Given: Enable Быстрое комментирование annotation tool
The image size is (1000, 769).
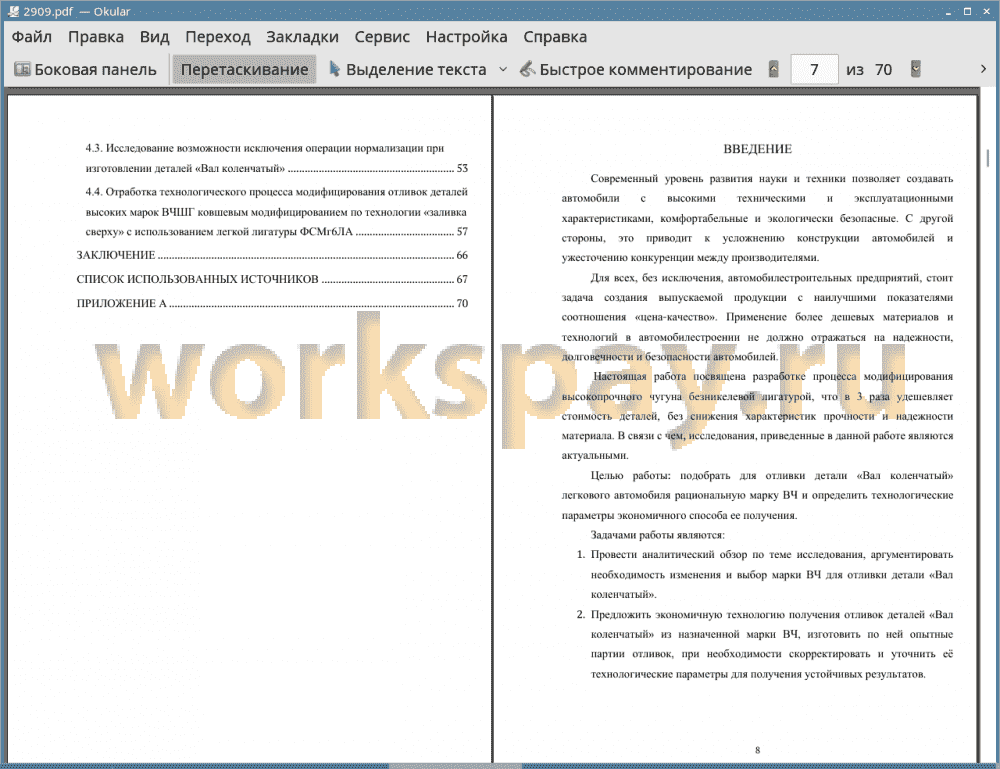Looking at the screenshot, I should pos(636,70).
